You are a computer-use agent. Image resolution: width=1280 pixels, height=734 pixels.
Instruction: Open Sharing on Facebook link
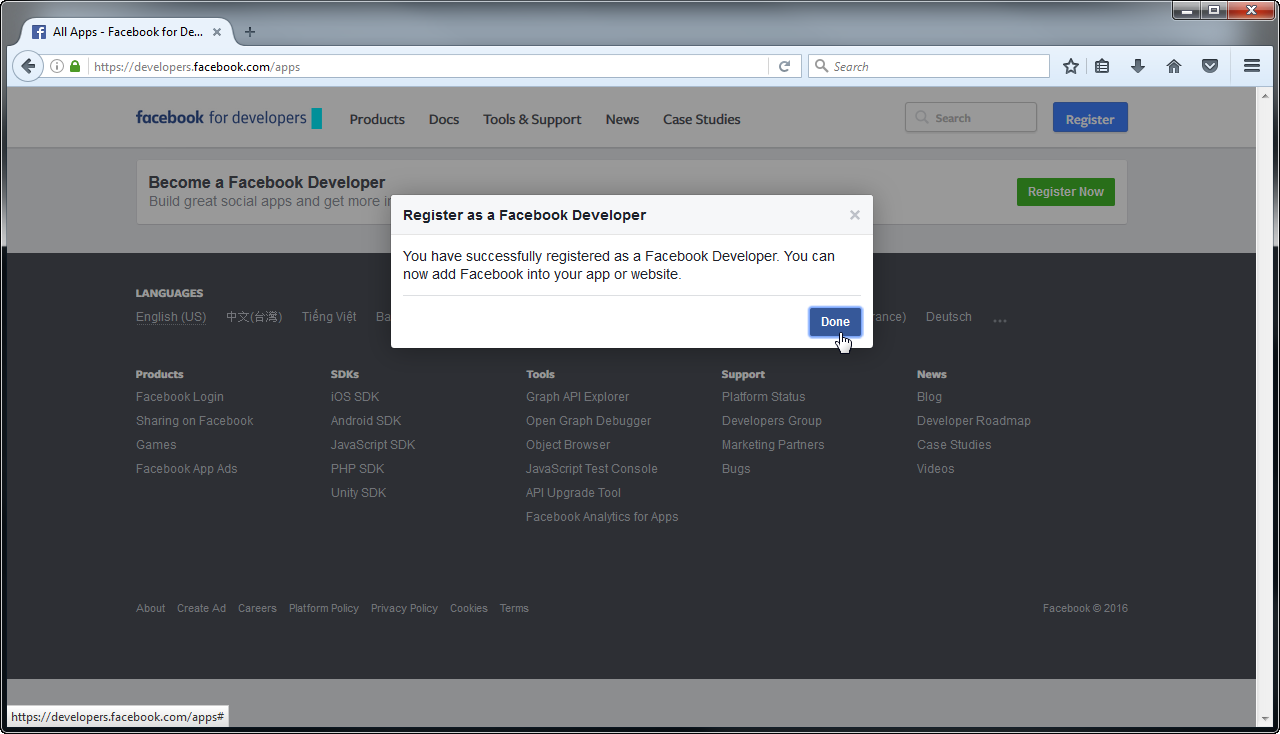tap(195, 421)
